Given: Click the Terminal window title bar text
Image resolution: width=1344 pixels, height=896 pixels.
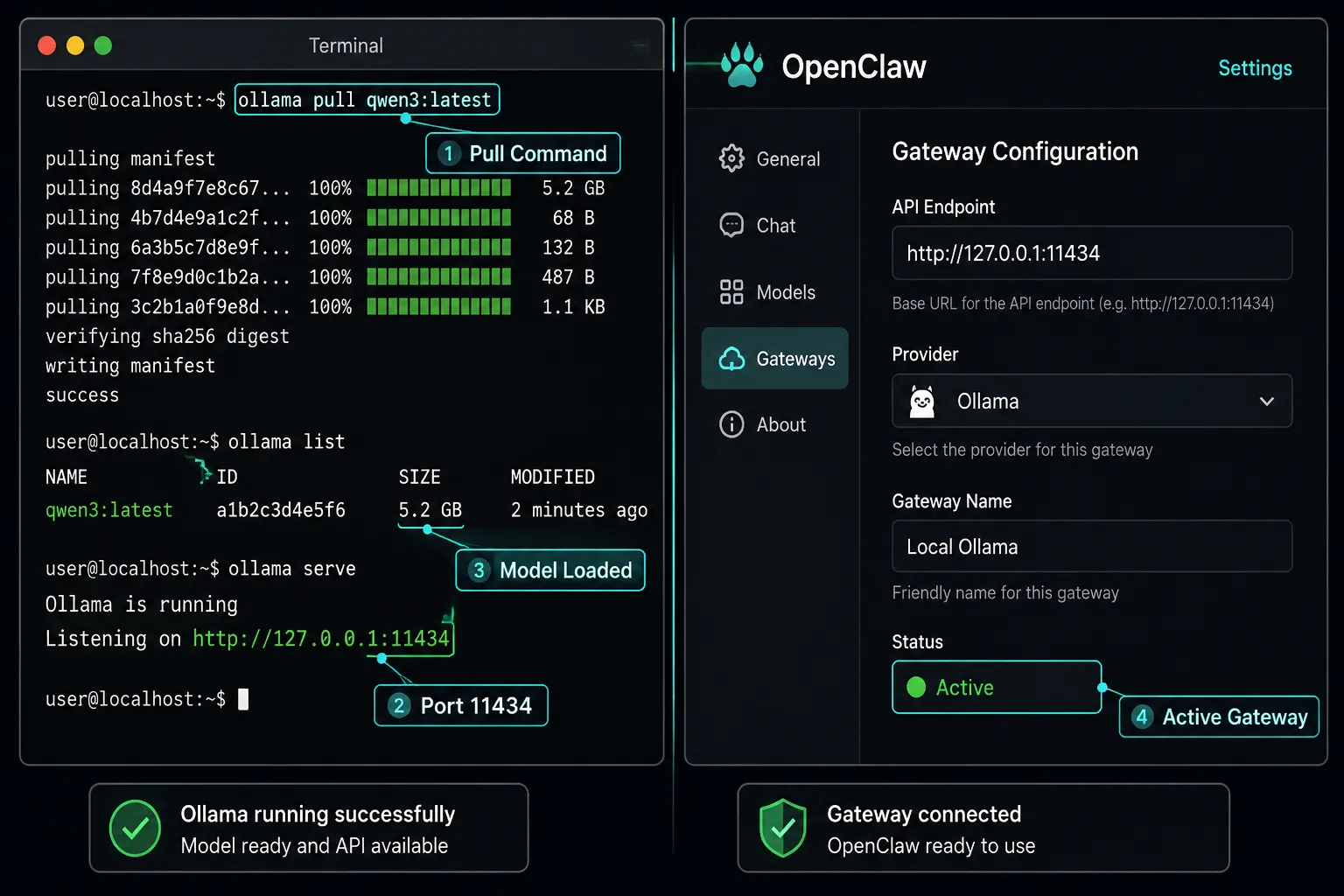Looking at the screenshot, I should (346, 45).
